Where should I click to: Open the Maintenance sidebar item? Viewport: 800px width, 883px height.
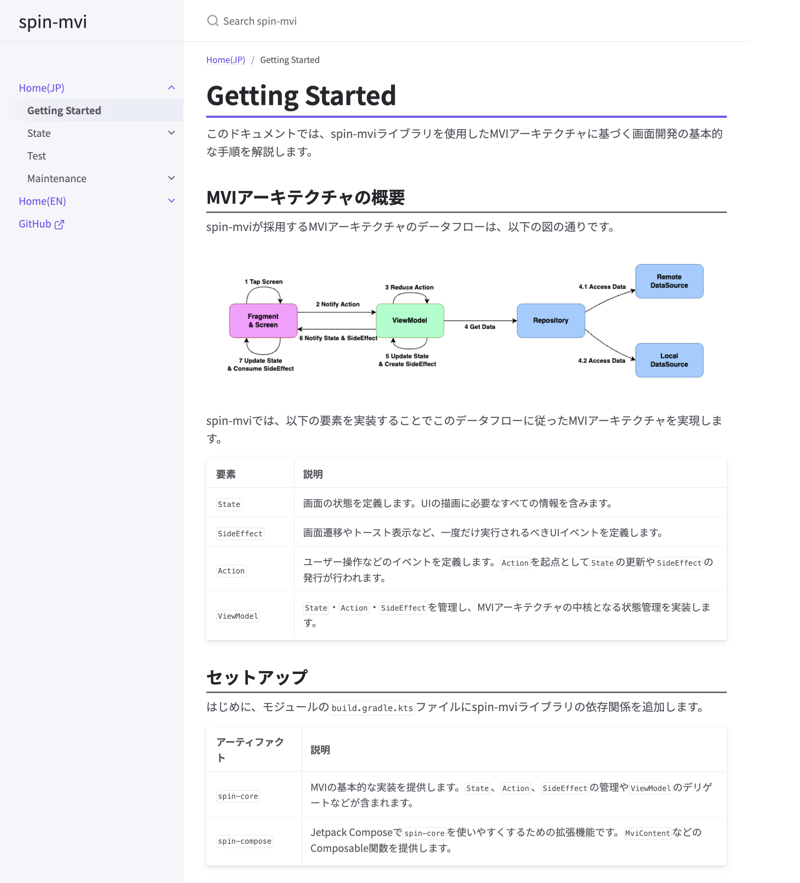point(57,178)
